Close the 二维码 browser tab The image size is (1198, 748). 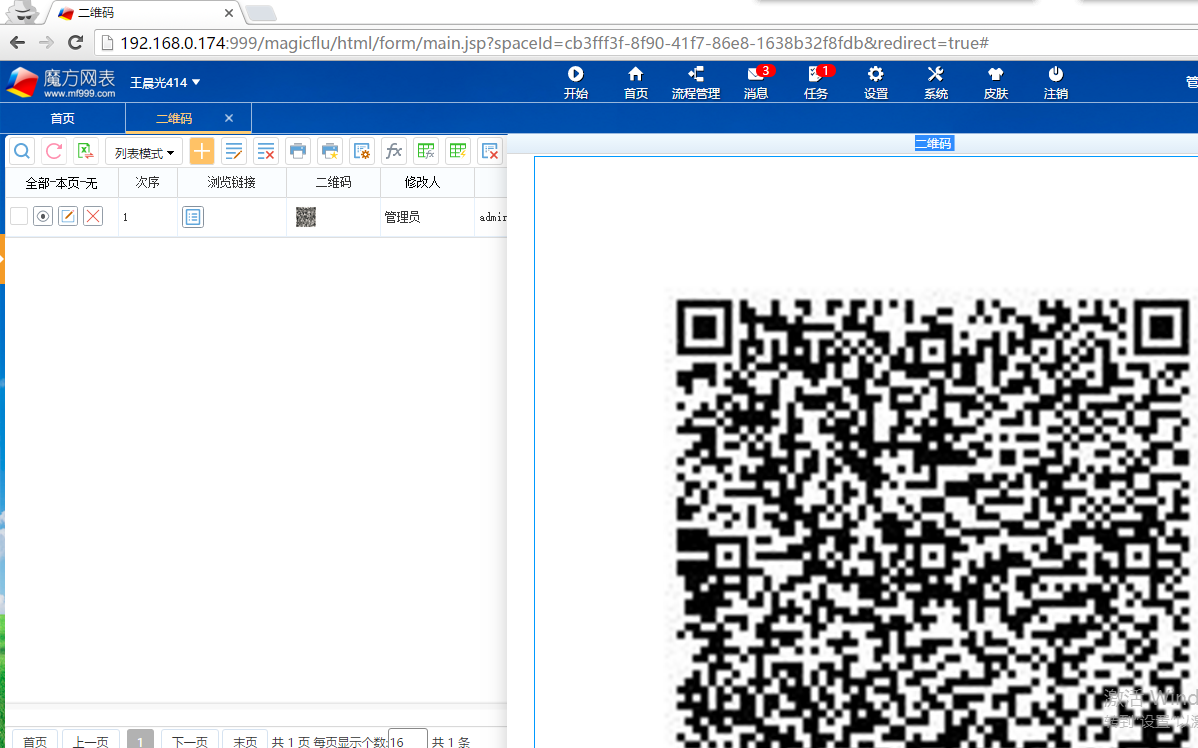[228, 13]
